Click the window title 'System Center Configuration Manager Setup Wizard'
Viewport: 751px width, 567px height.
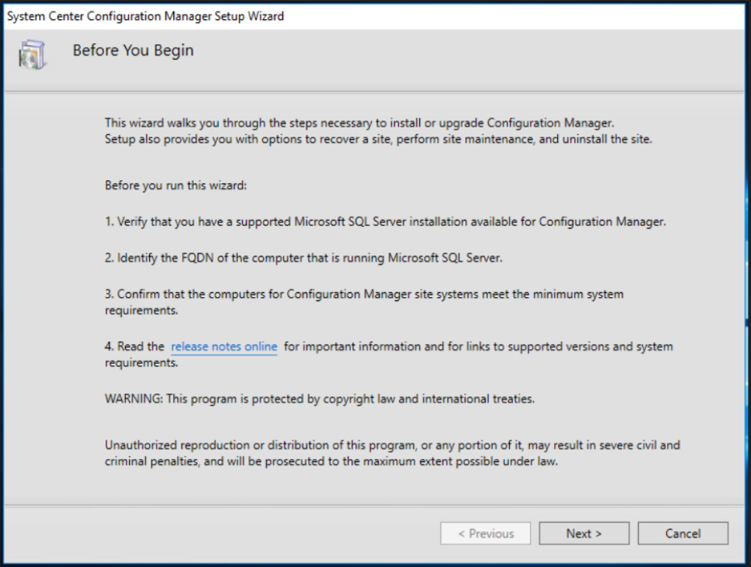[146, 16]
